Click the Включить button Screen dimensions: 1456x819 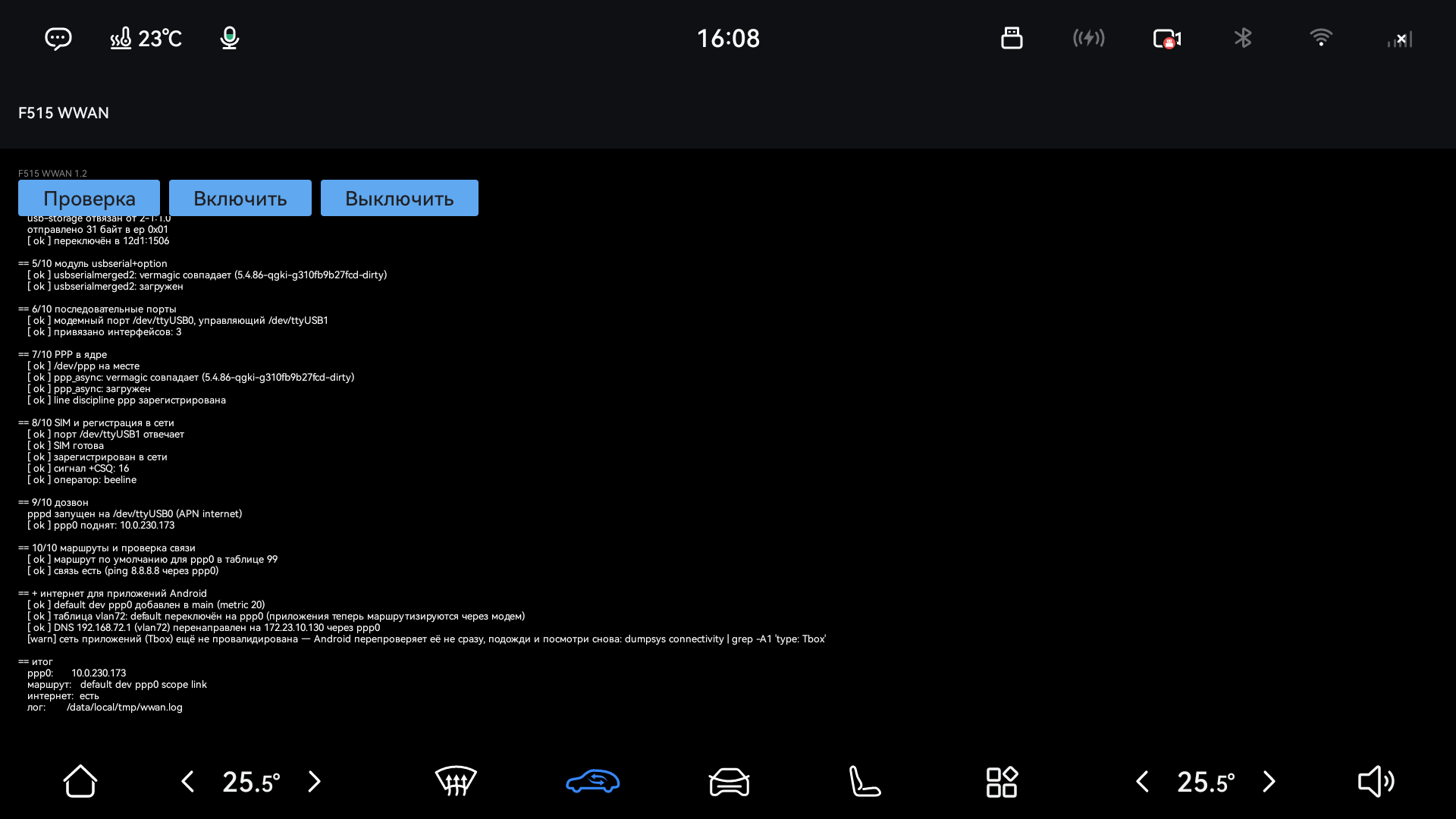pos(240,198)
